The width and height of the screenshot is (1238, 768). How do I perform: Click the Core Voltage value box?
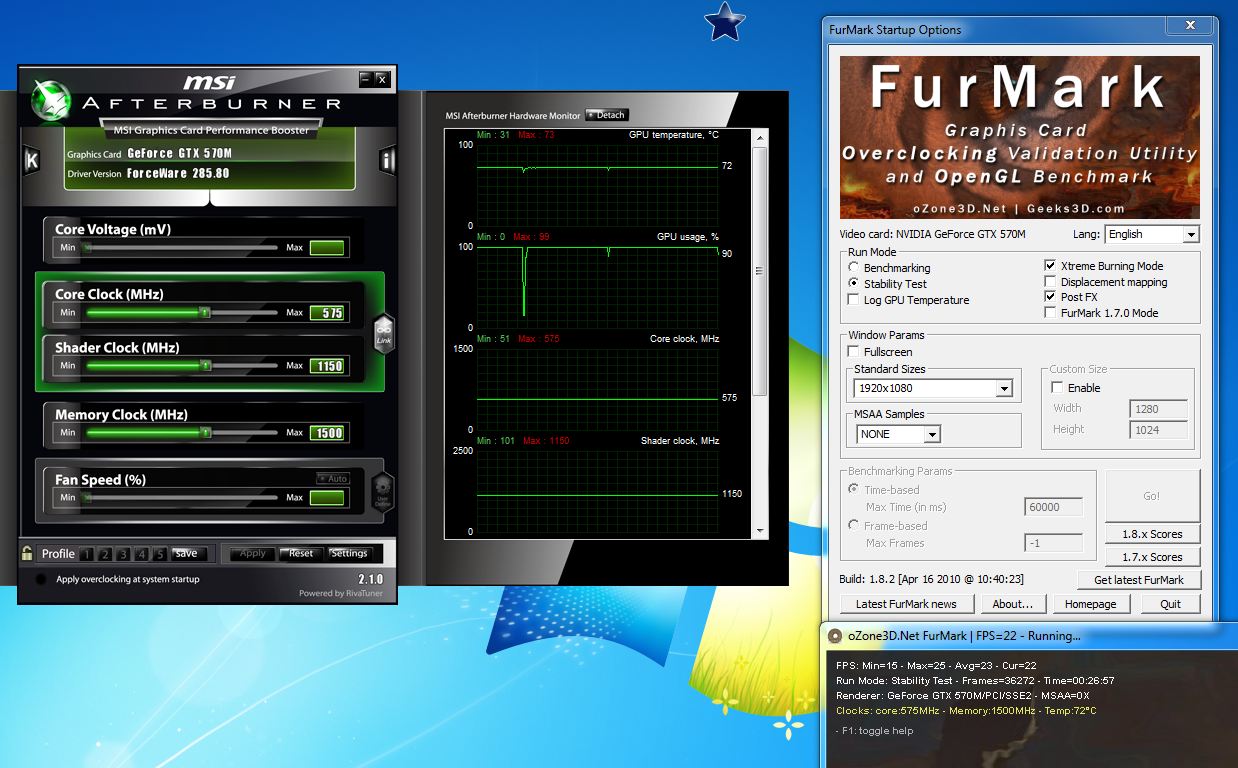tap(328, 247)
